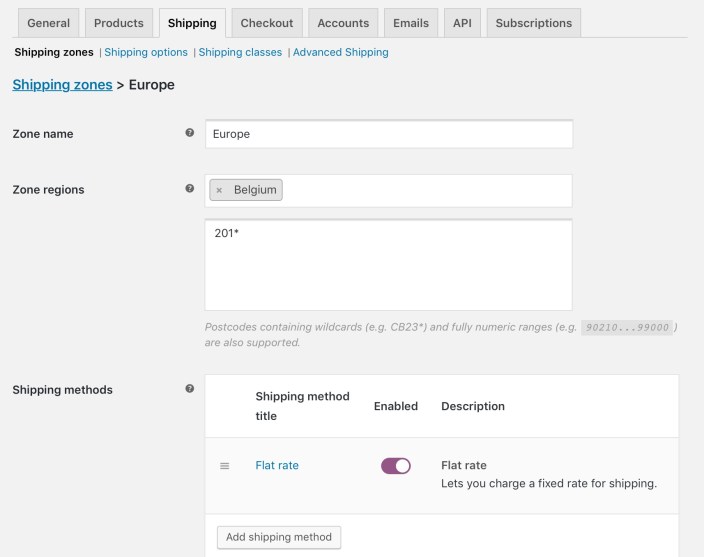The height and width of the screenshot is (557, 704).
Task: Select the Shipping settings tab
Action: click(192, 23)
